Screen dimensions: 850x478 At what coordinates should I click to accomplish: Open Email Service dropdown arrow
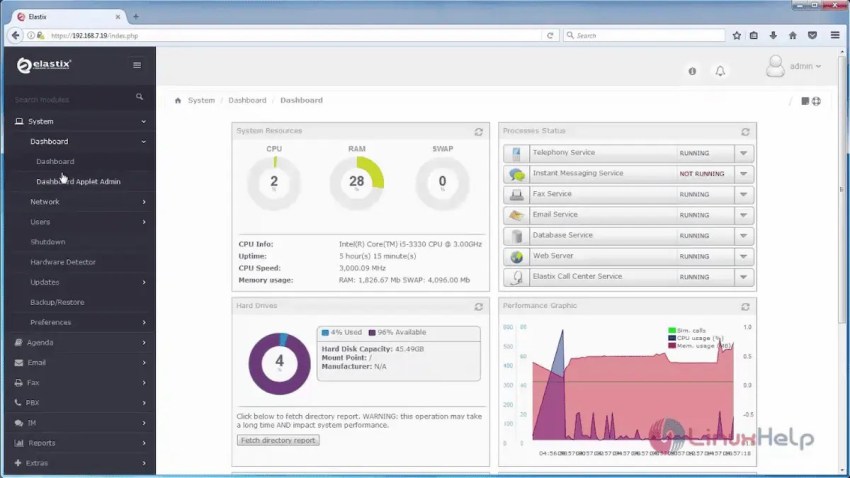click(744, 215)
